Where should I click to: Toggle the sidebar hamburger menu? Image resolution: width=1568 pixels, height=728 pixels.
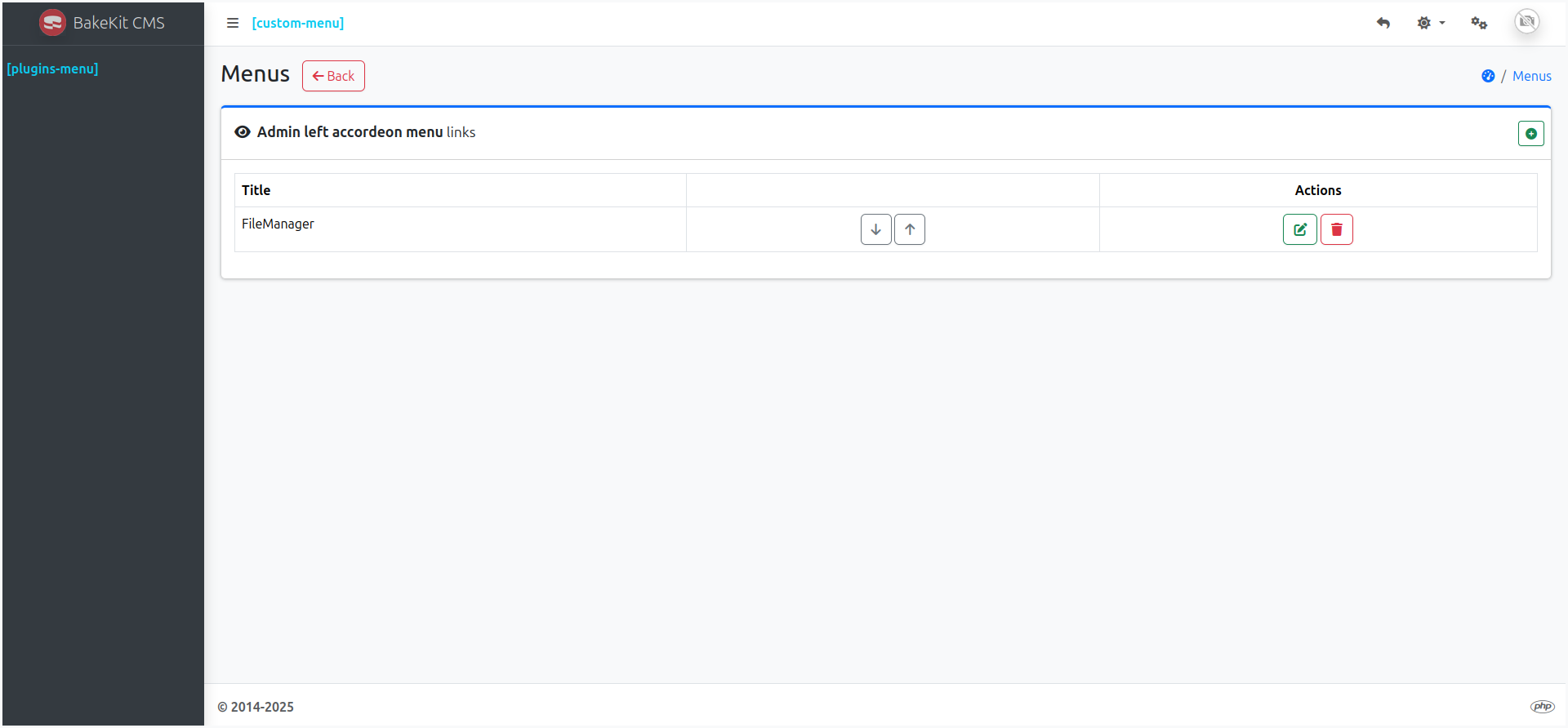[x=233, y=23]
